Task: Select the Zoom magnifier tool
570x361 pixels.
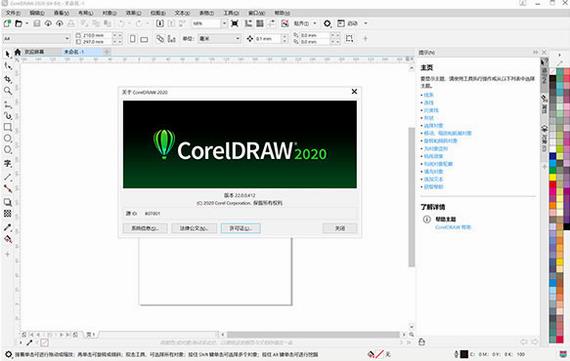Action: [x=8, y=91]
